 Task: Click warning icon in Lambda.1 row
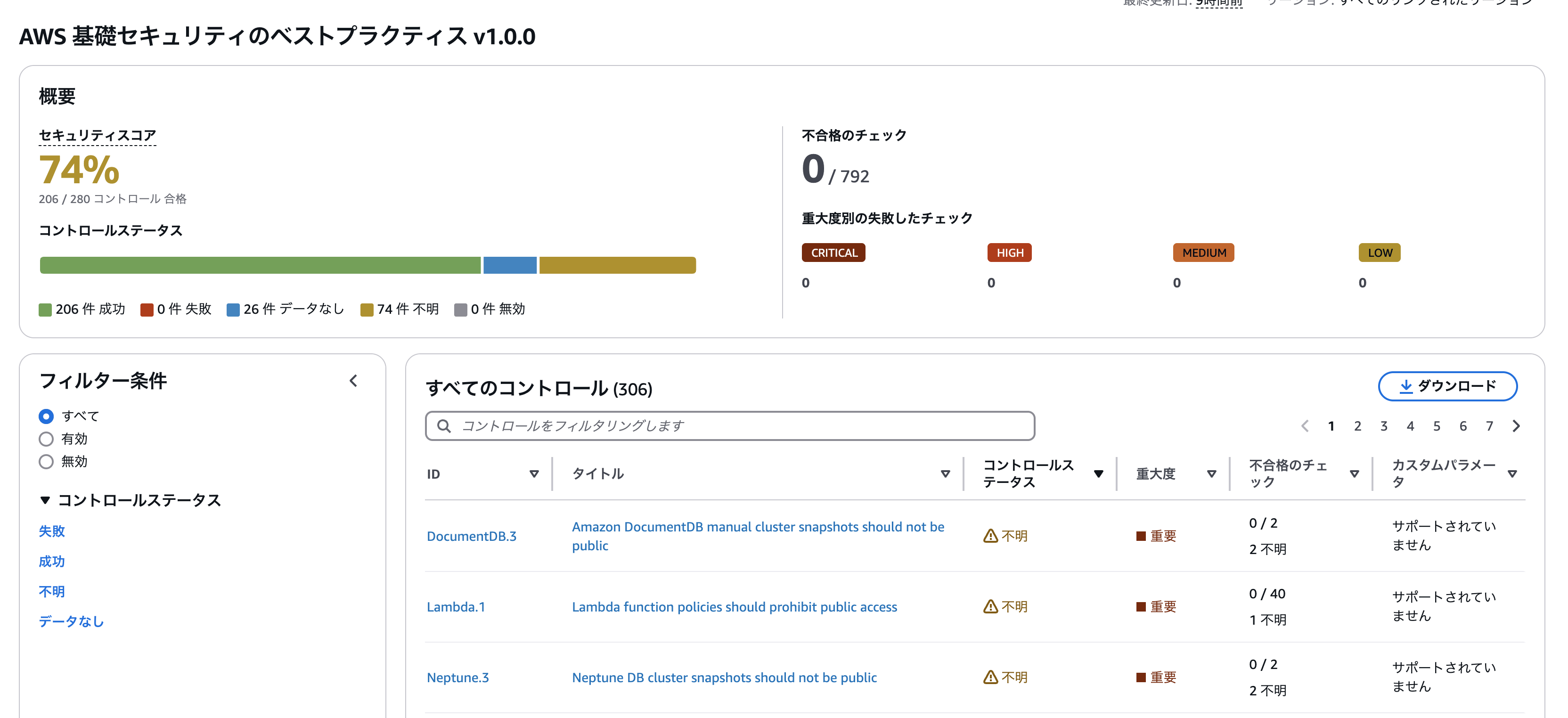coord(990,607)
